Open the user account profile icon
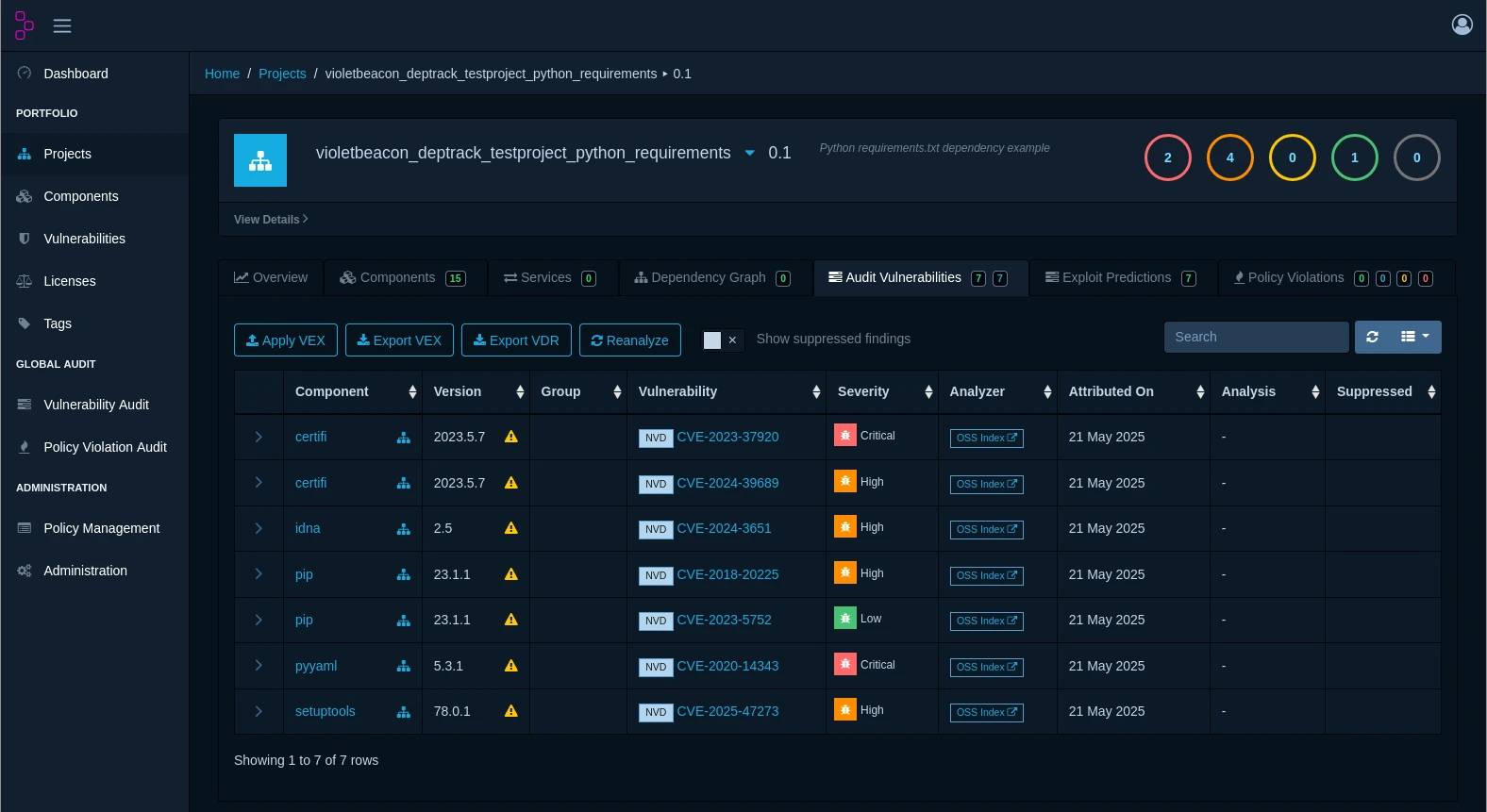Image resolution: width=1487 pixels, height=812 pixels. [1462, 25]
